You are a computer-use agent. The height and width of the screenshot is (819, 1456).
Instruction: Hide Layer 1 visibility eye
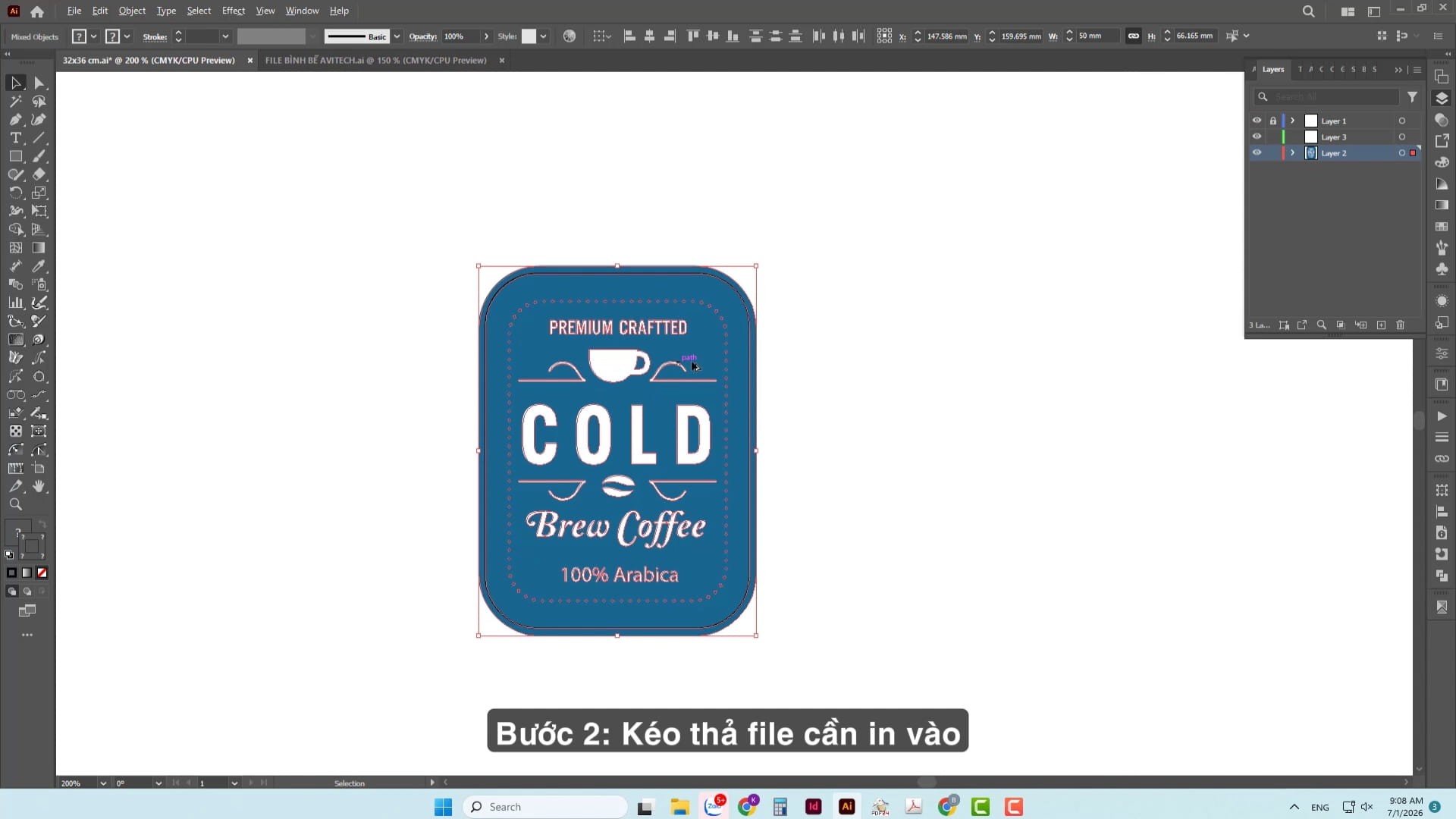pos(1257,121)
